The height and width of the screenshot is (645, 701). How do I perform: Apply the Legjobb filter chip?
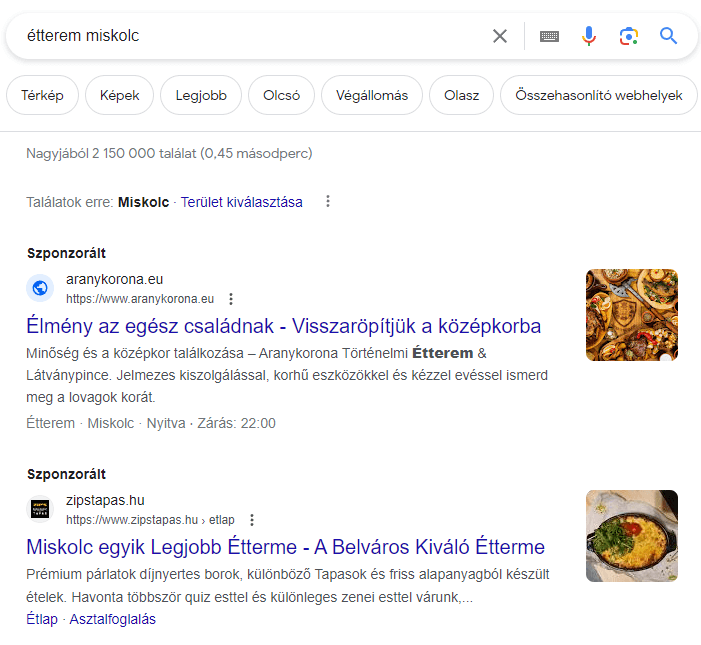coord(200,96)
